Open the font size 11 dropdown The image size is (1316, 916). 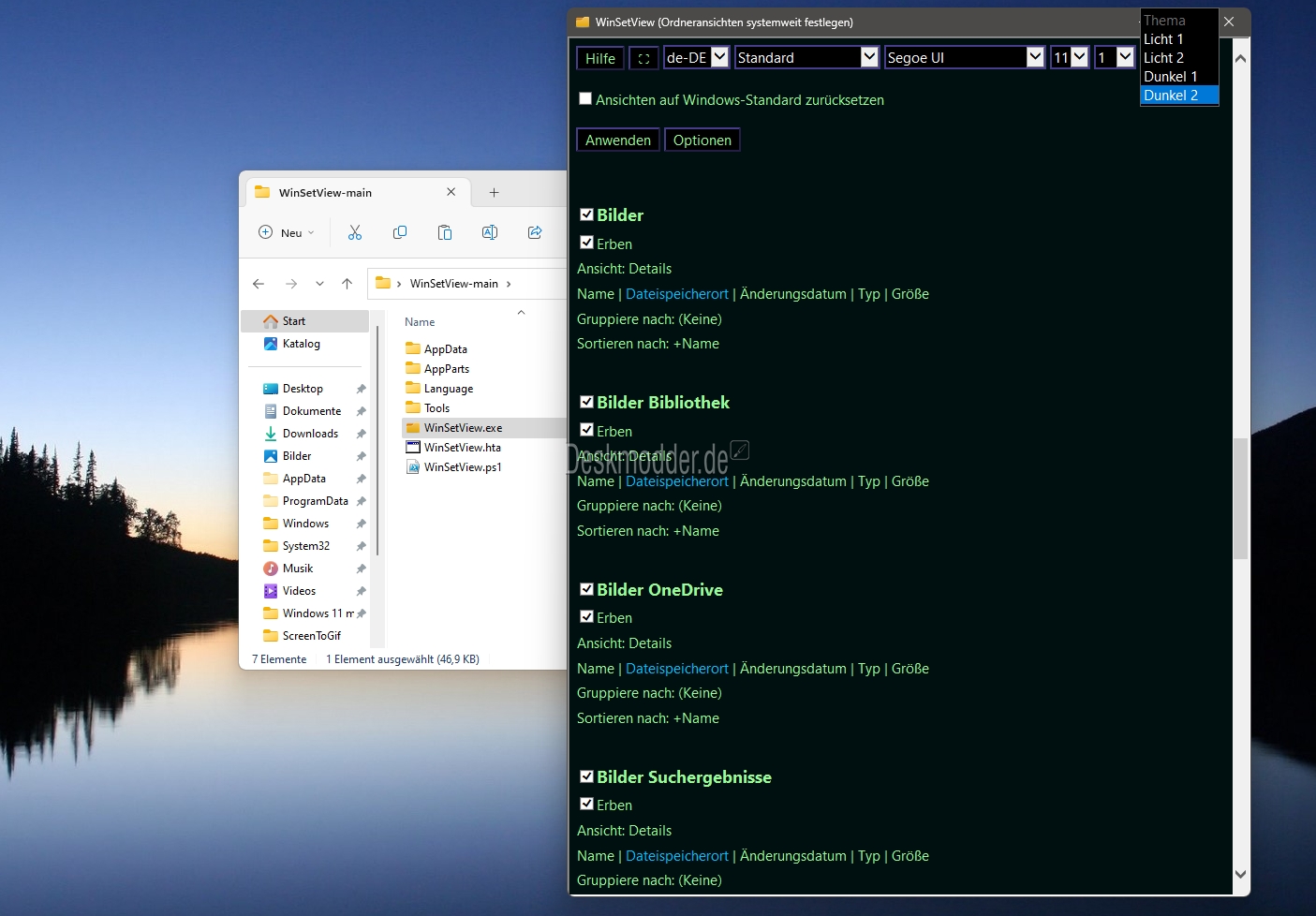1070,57
